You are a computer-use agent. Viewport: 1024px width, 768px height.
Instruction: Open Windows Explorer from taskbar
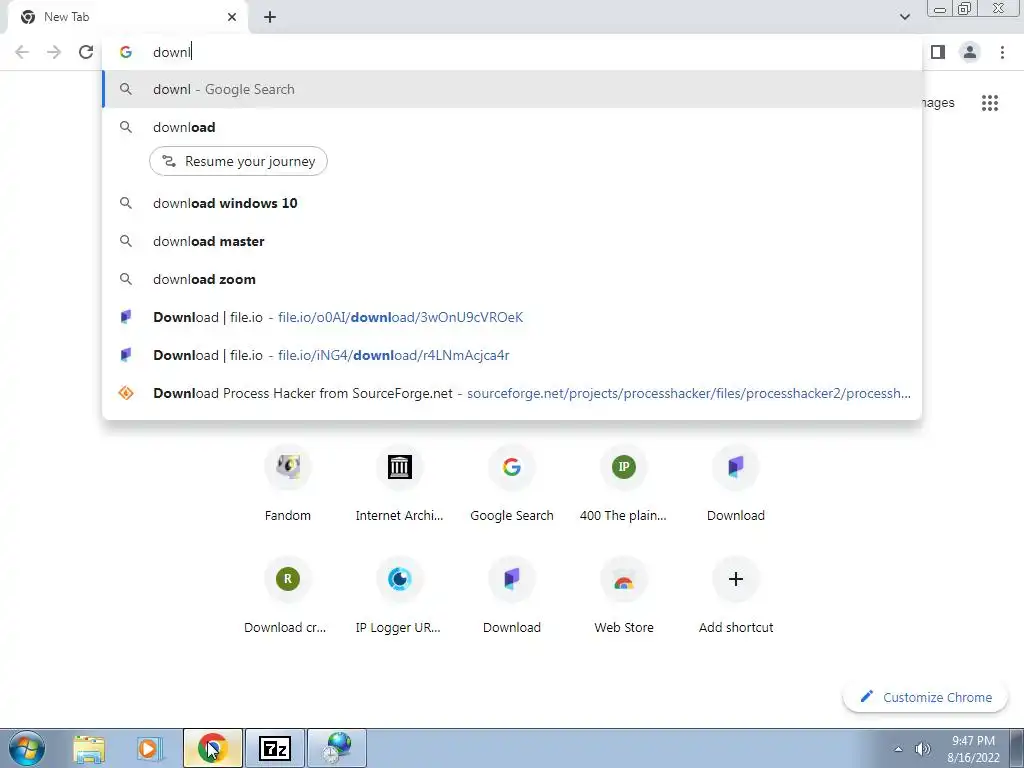pyautogui.click(x=89, y=748)
